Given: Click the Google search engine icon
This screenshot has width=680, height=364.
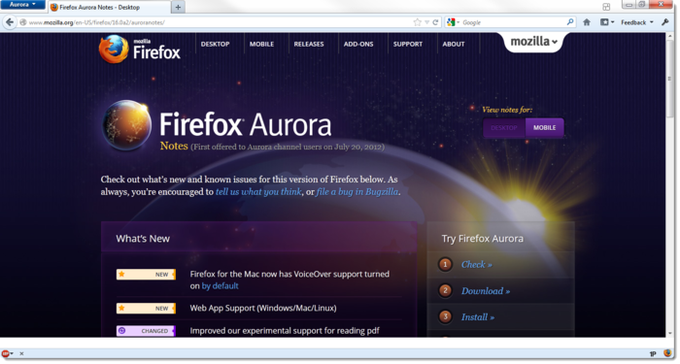Looking at the screenshot, I should tap(451, 22).
